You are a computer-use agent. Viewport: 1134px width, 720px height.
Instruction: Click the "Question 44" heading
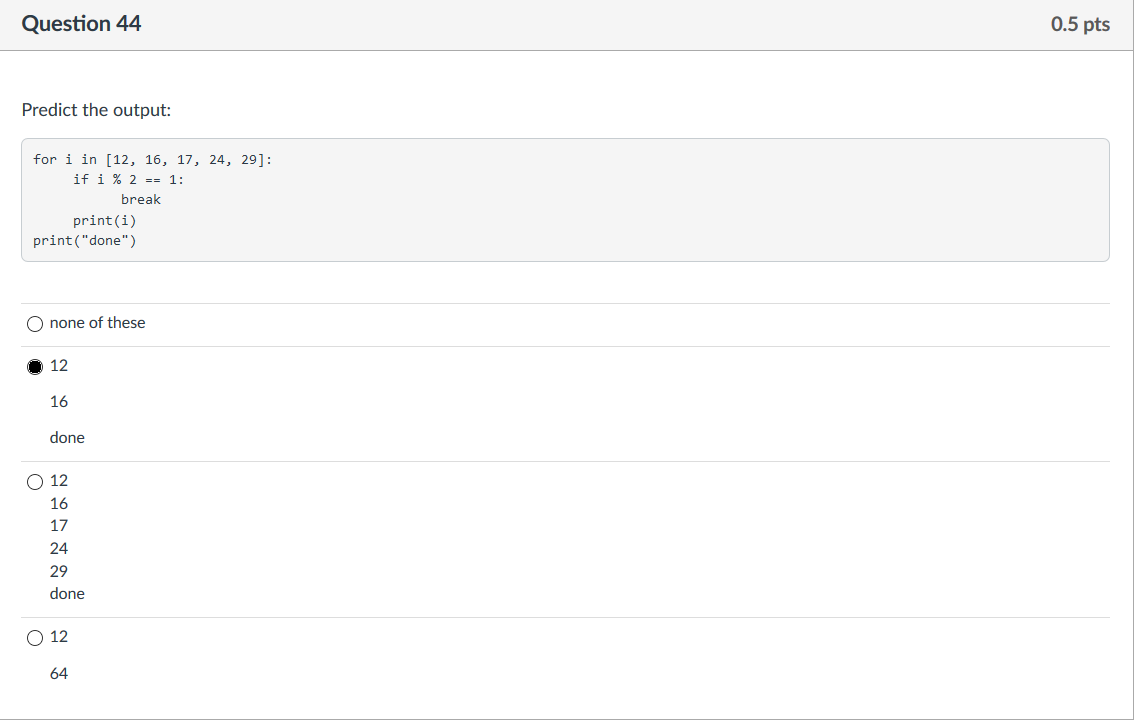81,24
